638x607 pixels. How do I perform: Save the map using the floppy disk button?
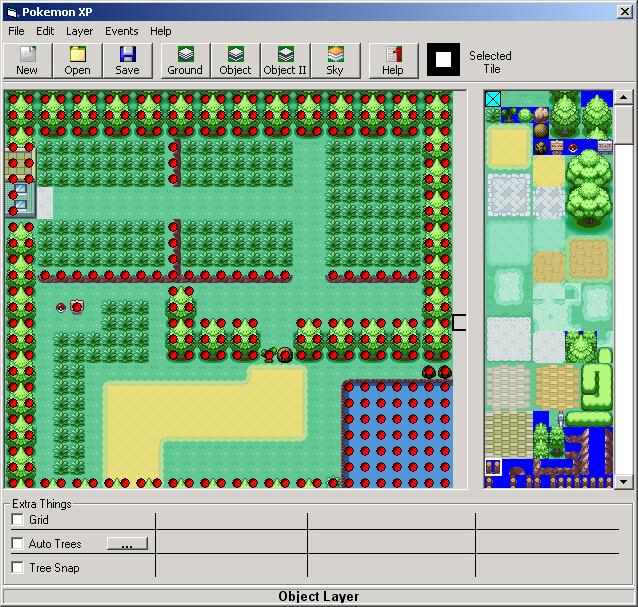tap(127, 61)
